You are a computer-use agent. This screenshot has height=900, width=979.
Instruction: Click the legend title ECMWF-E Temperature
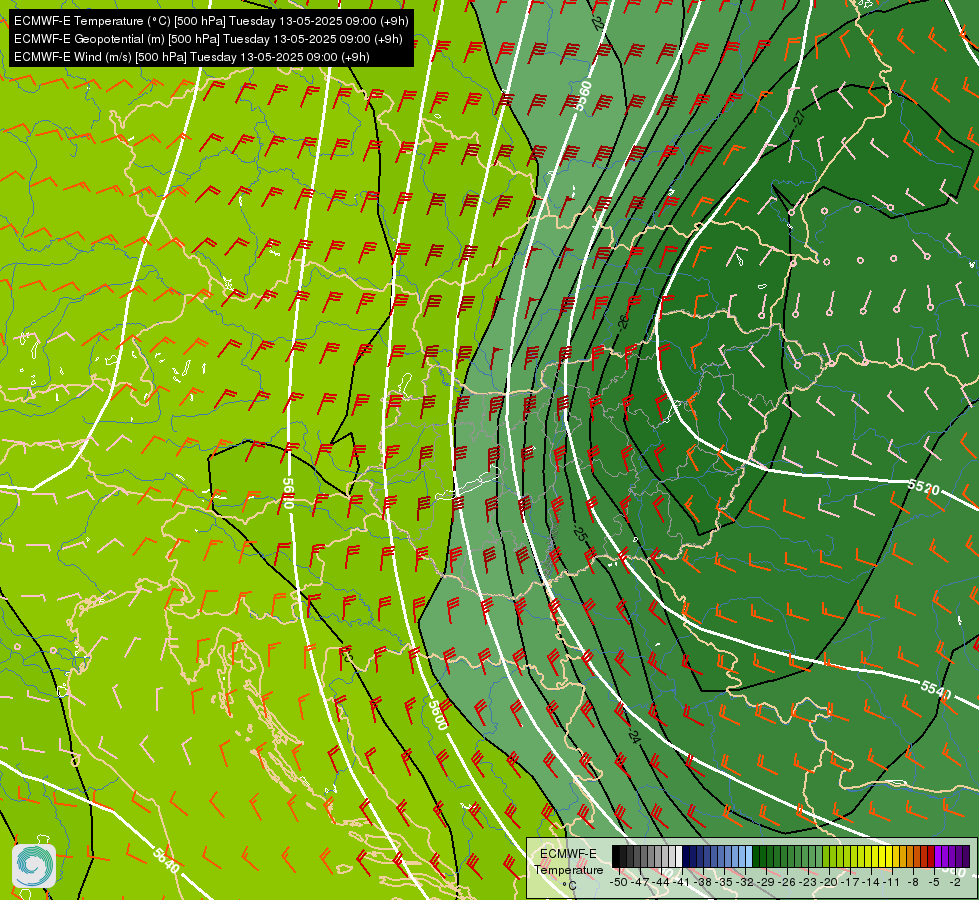(568, 862)
